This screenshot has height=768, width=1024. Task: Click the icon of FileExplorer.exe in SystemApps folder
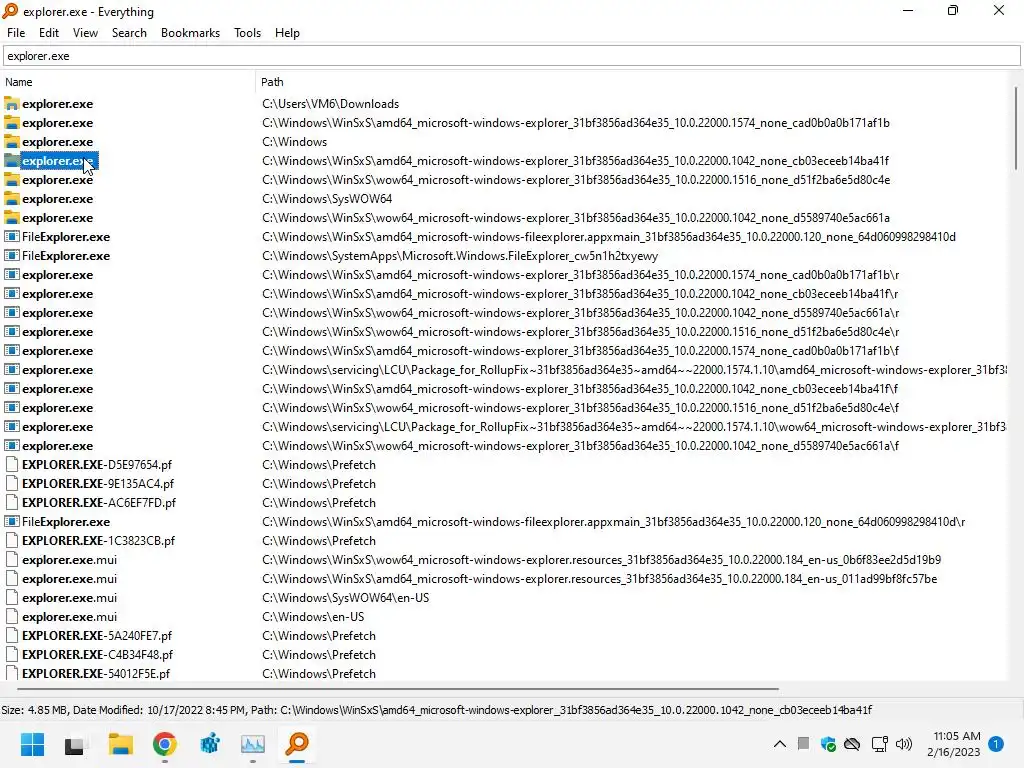pyautogui.click(x=12, y=256)
